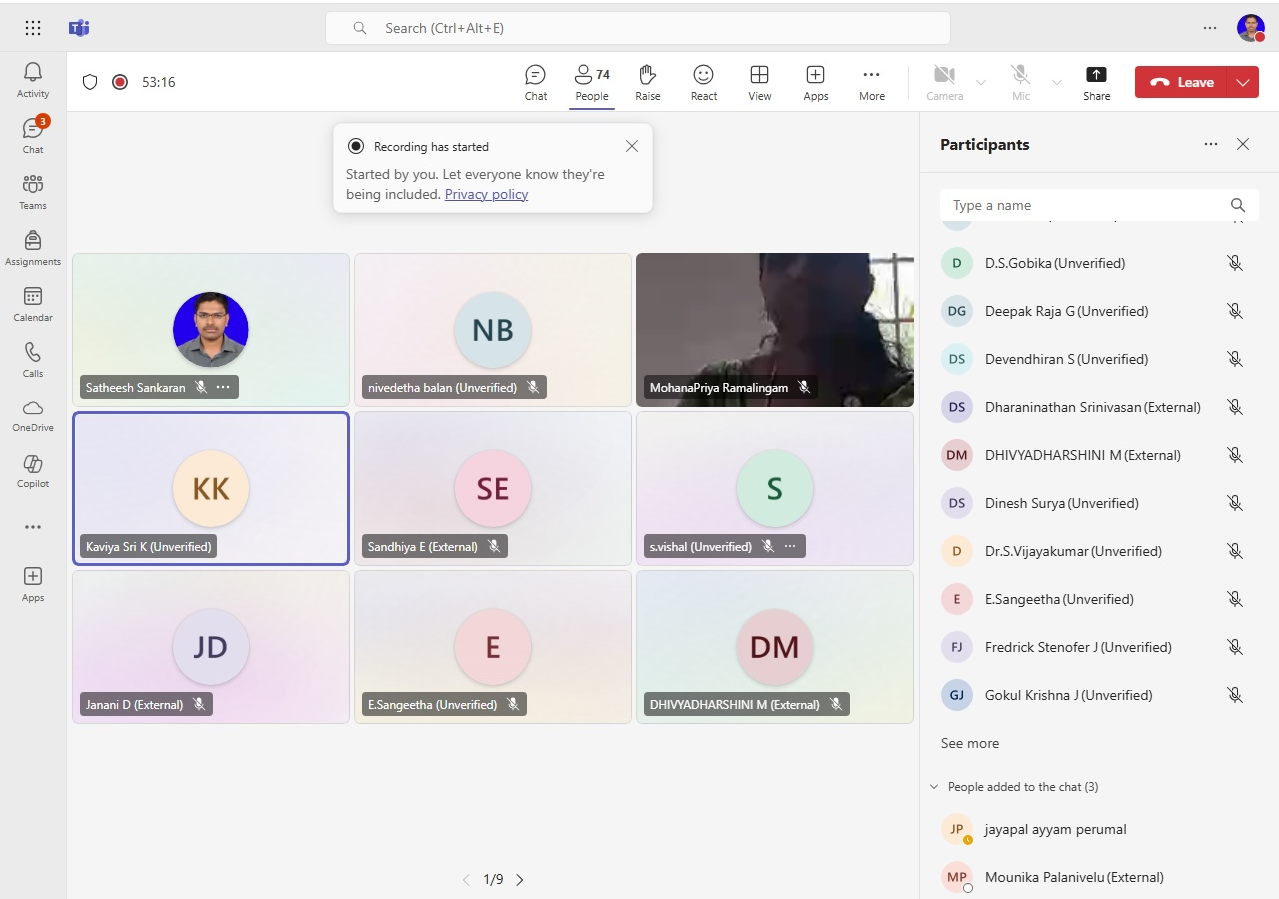Go to next page of video gallery

tap(520, 880)
